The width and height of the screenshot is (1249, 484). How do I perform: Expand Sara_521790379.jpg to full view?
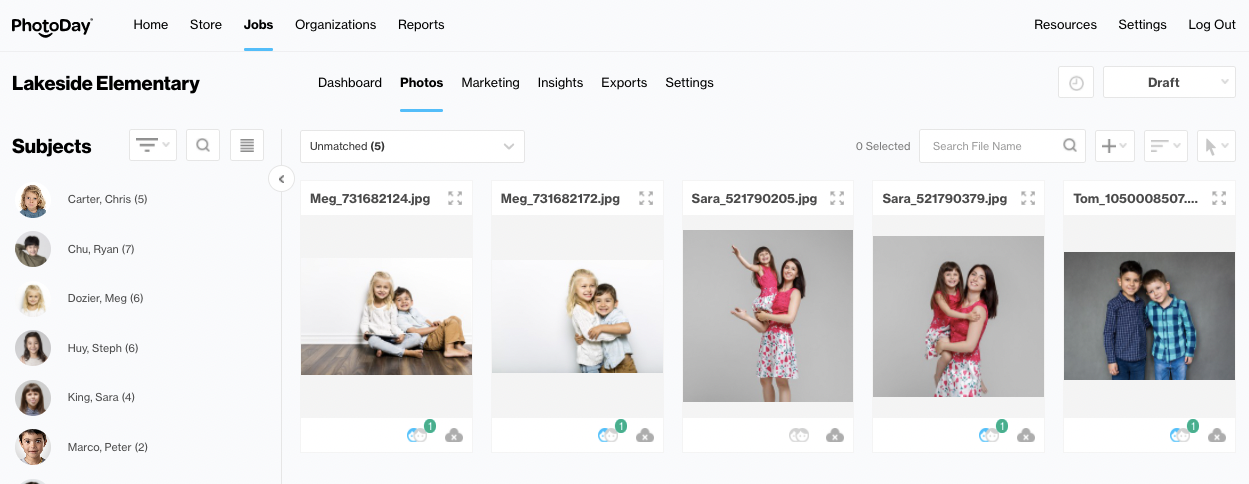click(x=1028, y=198)
